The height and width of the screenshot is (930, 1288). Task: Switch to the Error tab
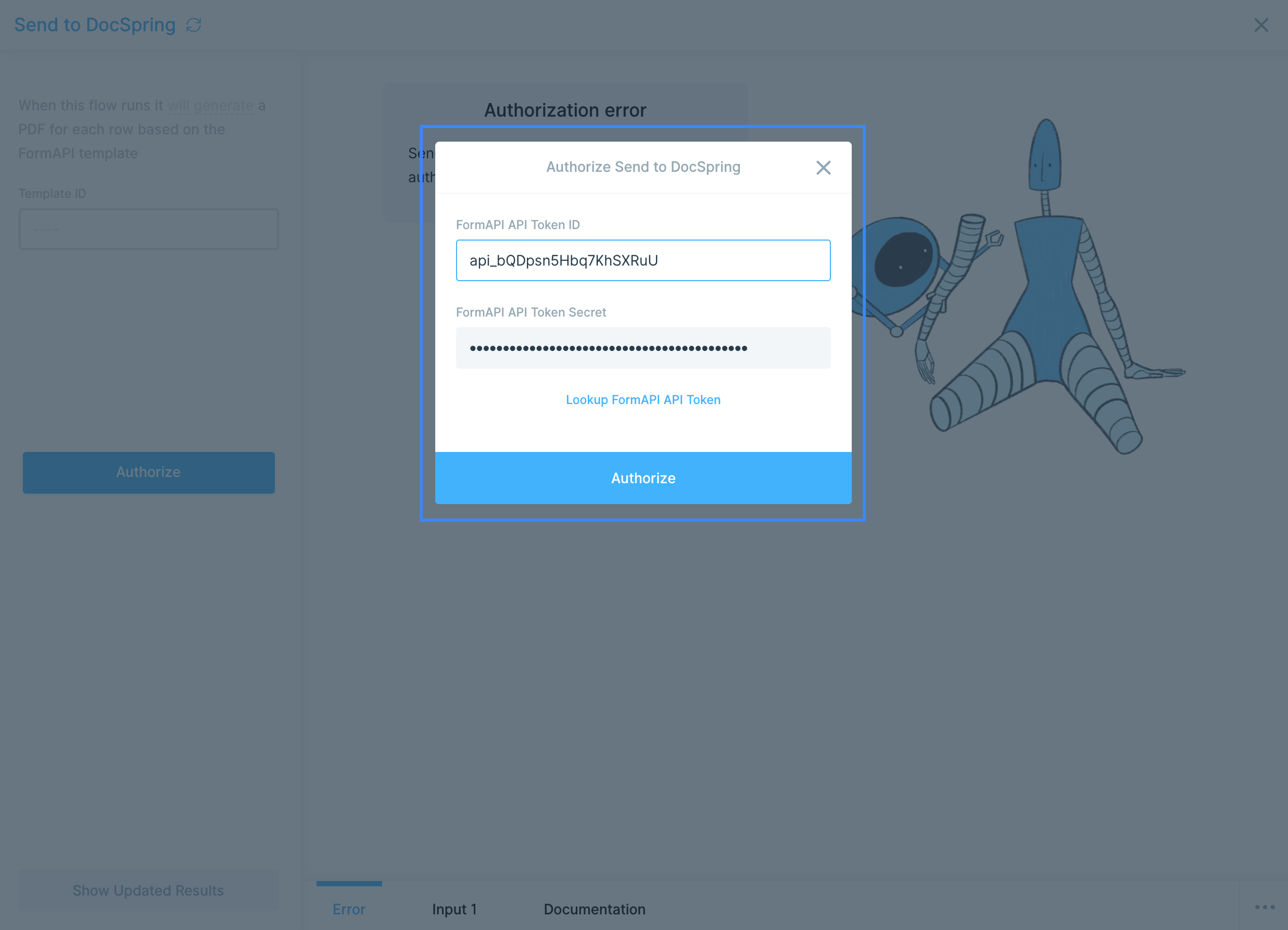pyautogui.click(x=349, y=909)
